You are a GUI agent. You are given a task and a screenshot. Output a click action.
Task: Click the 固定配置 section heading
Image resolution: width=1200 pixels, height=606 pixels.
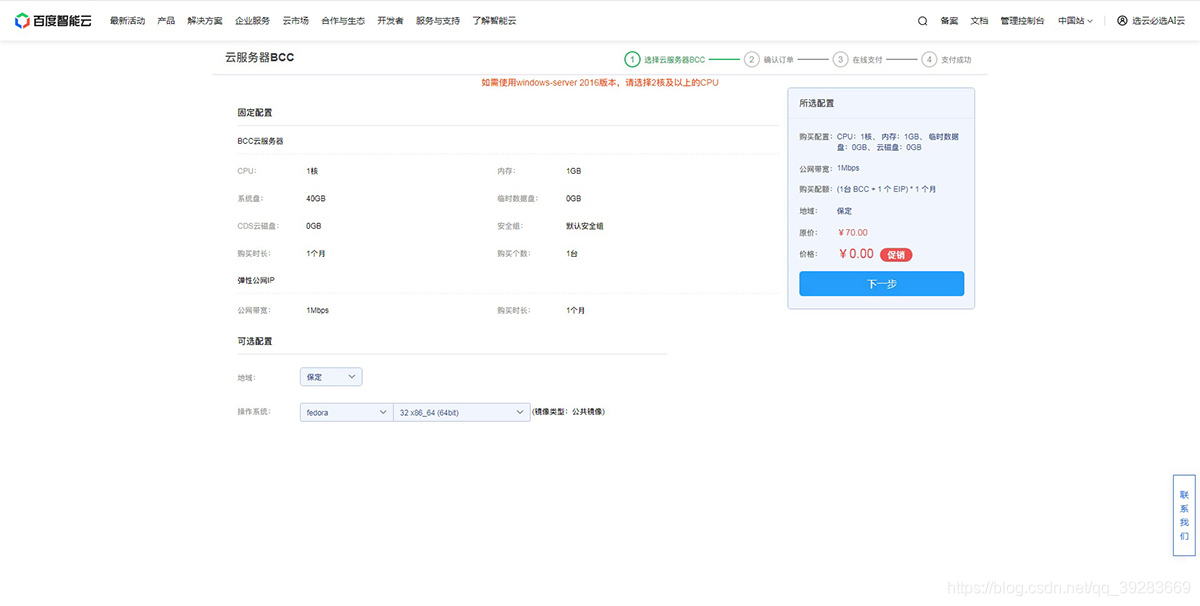pyautogui.click(x=254, y=113)
